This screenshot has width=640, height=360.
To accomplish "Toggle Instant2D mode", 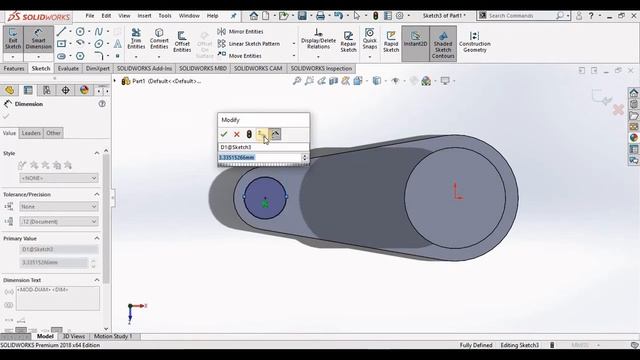I will [415, 43].
